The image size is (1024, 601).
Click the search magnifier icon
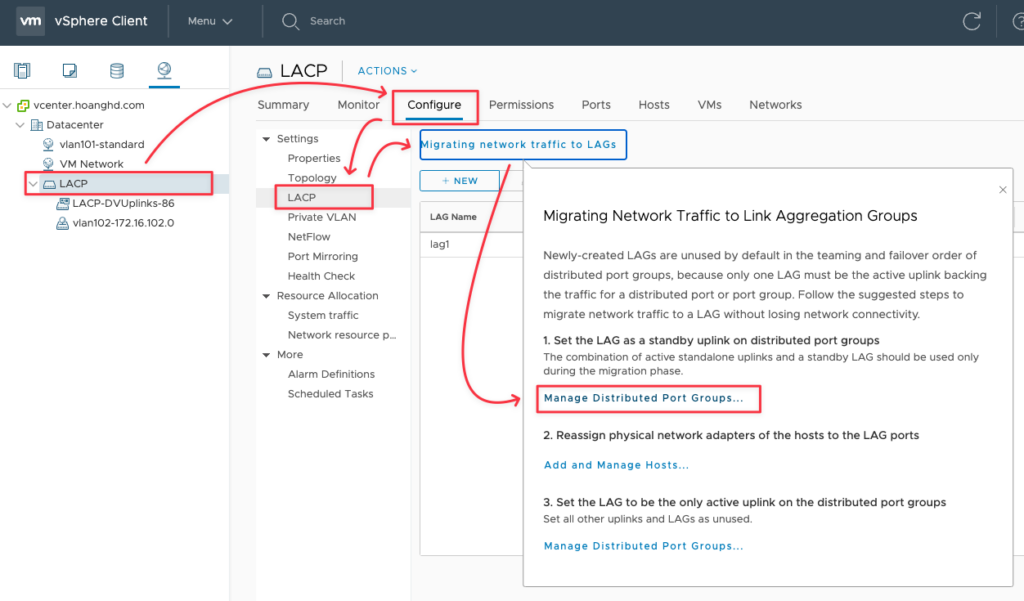[x=290, y=22]
